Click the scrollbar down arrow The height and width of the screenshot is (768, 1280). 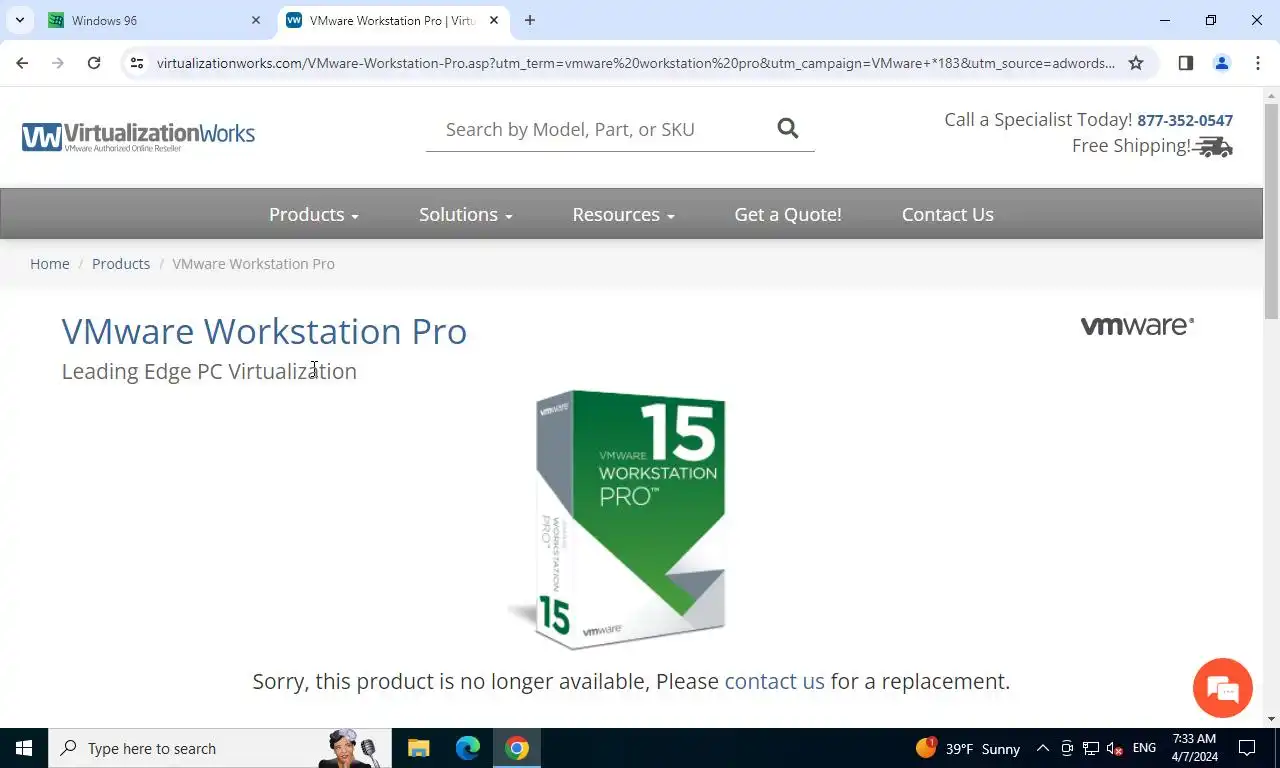[1271, 718]
